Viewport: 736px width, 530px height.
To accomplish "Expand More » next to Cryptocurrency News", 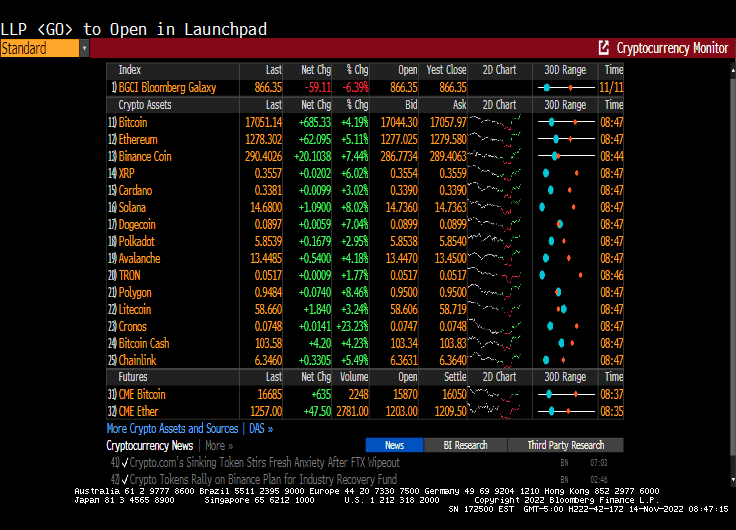I will pos(219,445).
